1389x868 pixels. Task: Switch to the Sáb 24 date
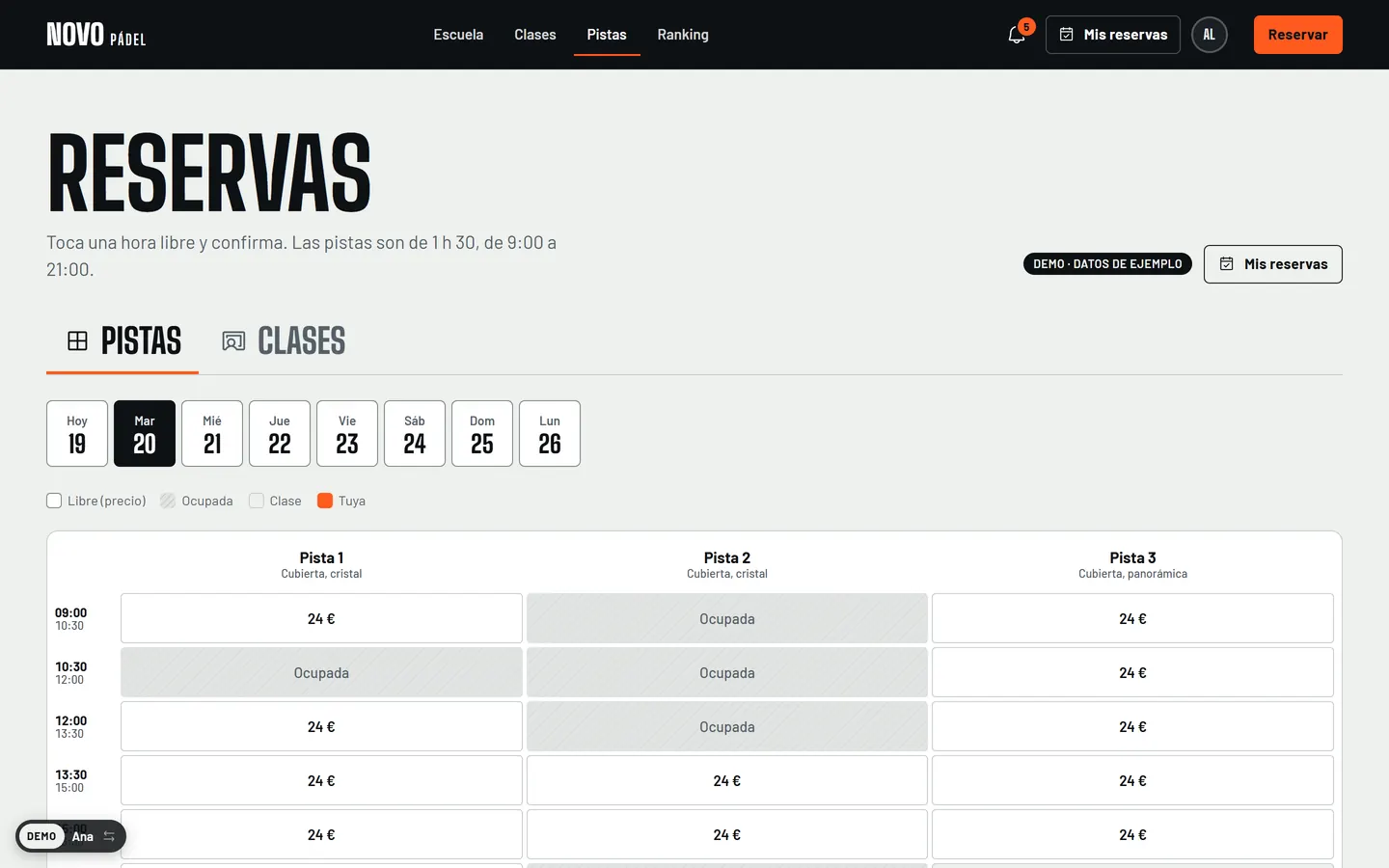coord(415,434)
